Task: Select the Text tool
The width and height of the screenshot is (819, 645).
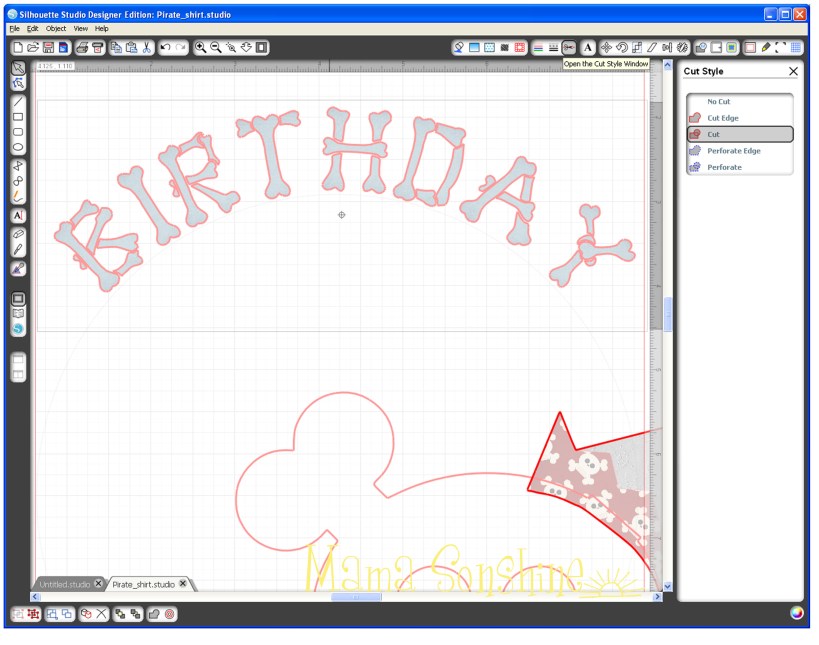Action: (18, 215)
